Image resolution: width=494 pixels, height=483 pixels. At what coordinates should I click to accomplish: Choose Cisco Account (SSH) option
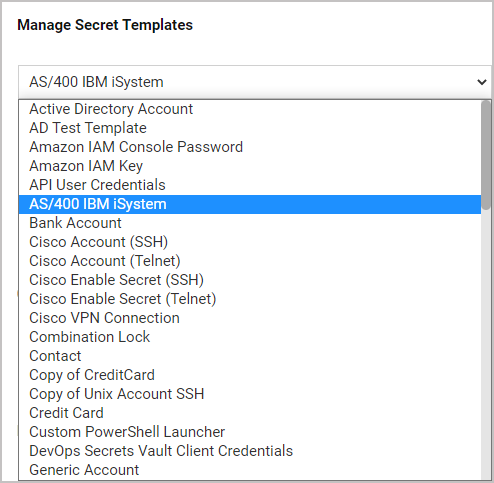[250, 242]
